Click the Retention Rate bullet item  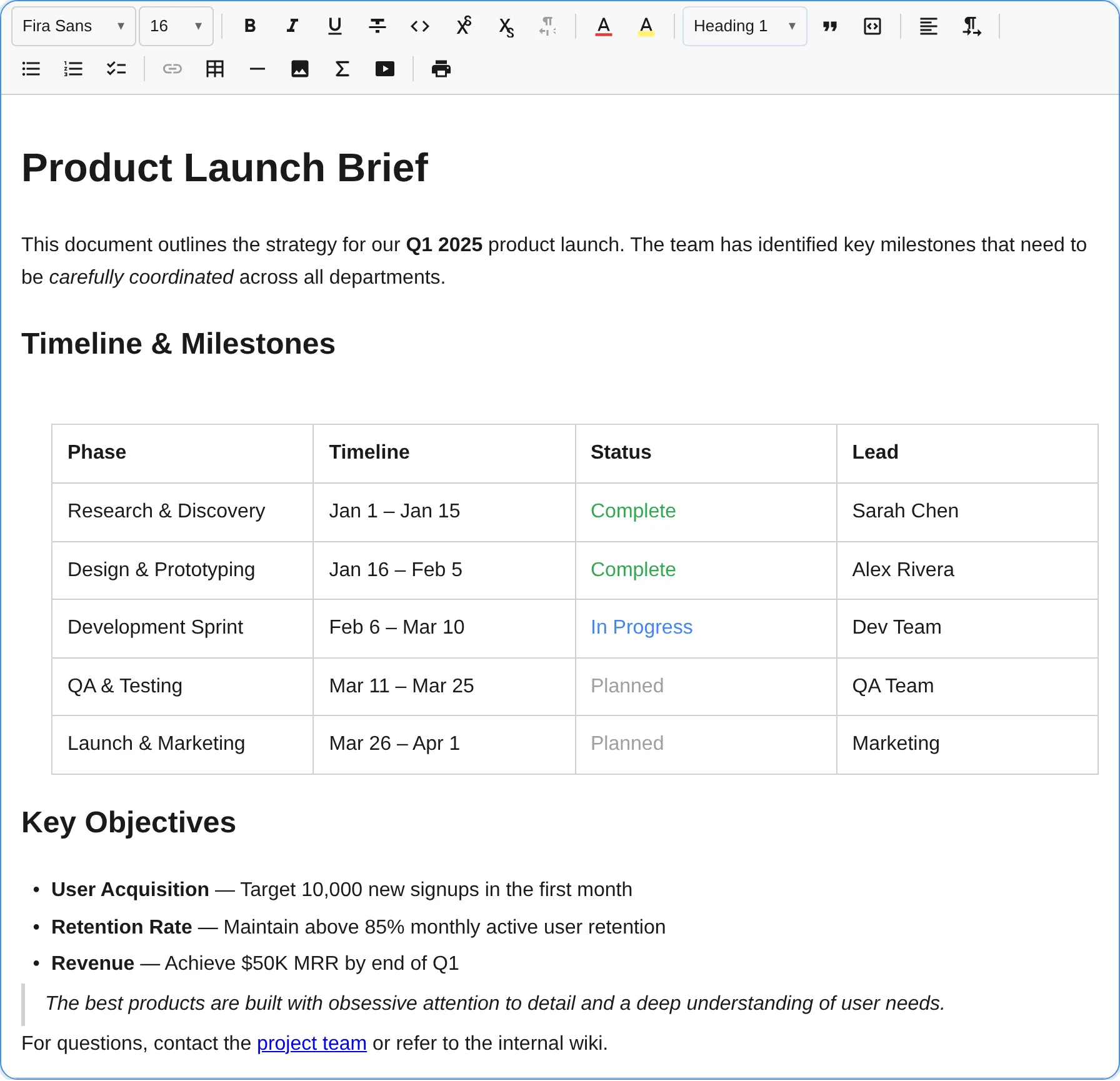tap(358, 927)
